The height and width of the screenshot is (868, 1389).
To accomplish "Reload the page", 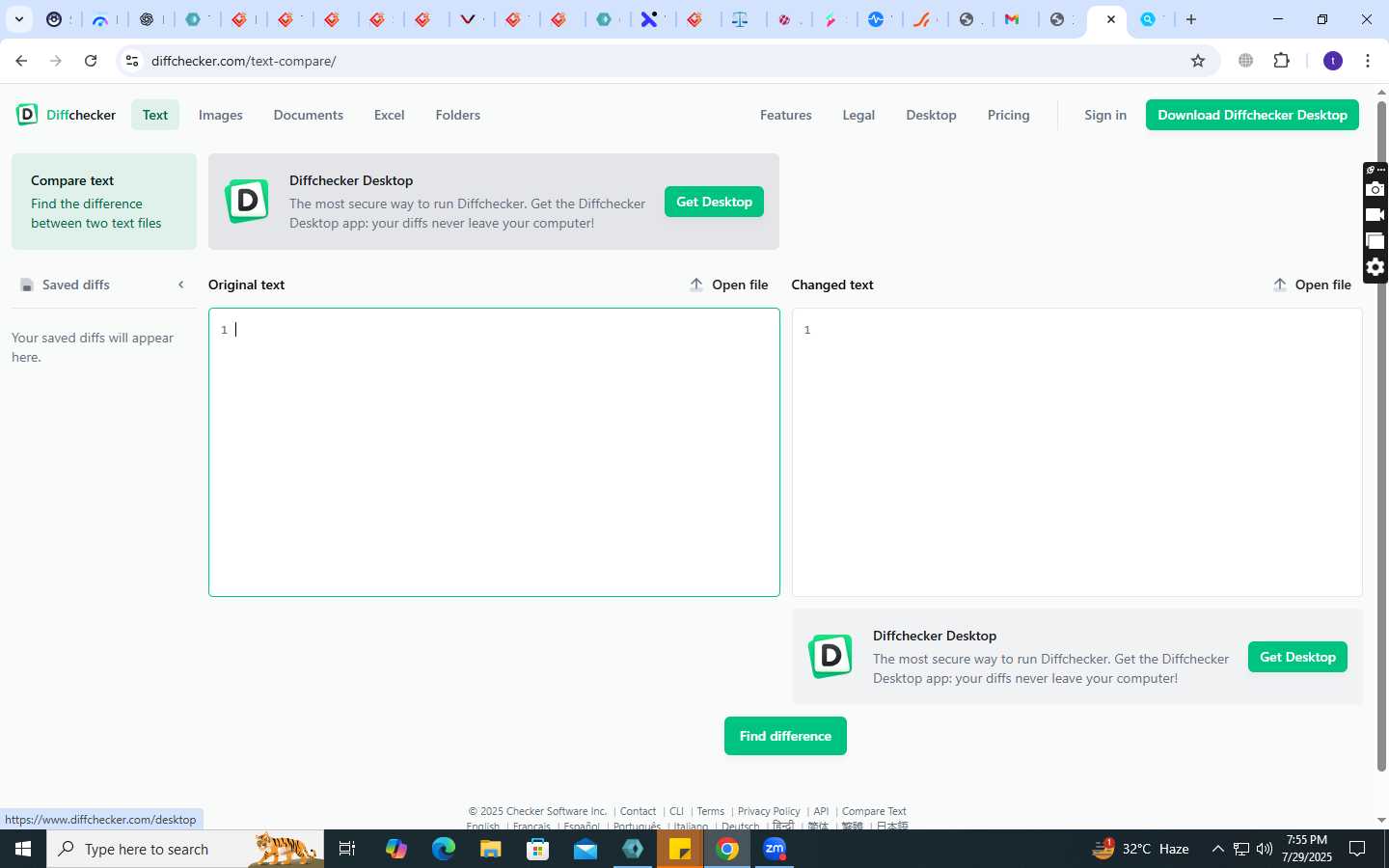I will point(91,61).
